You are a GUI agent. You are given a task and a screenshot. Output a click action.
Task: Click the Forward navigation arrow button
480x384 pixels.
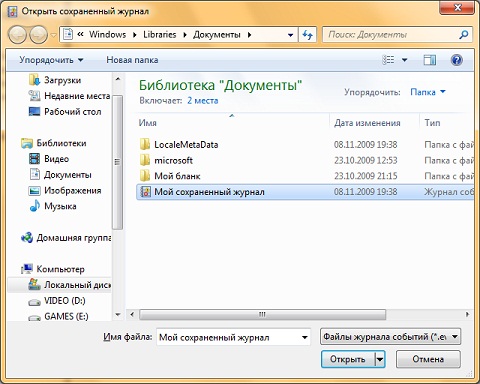point(39,35)
